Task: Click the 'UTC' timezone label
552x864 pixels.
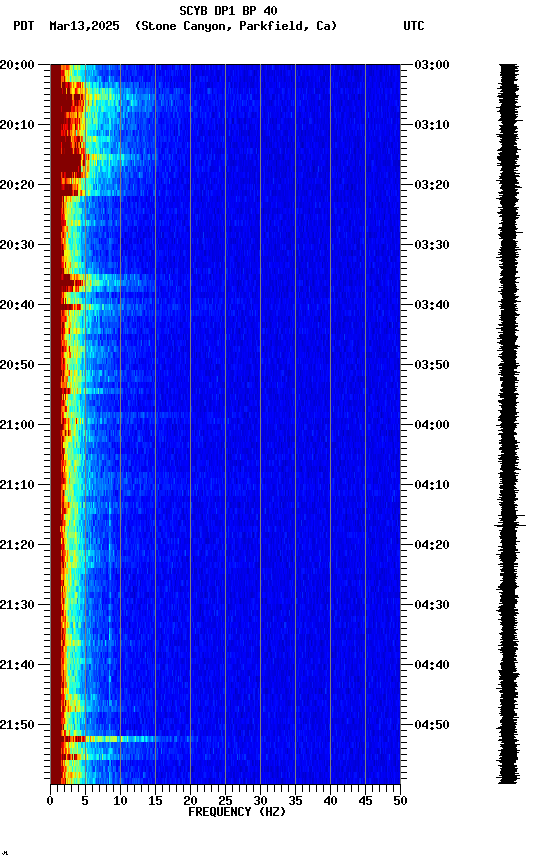Action: (x=414, y=26)
